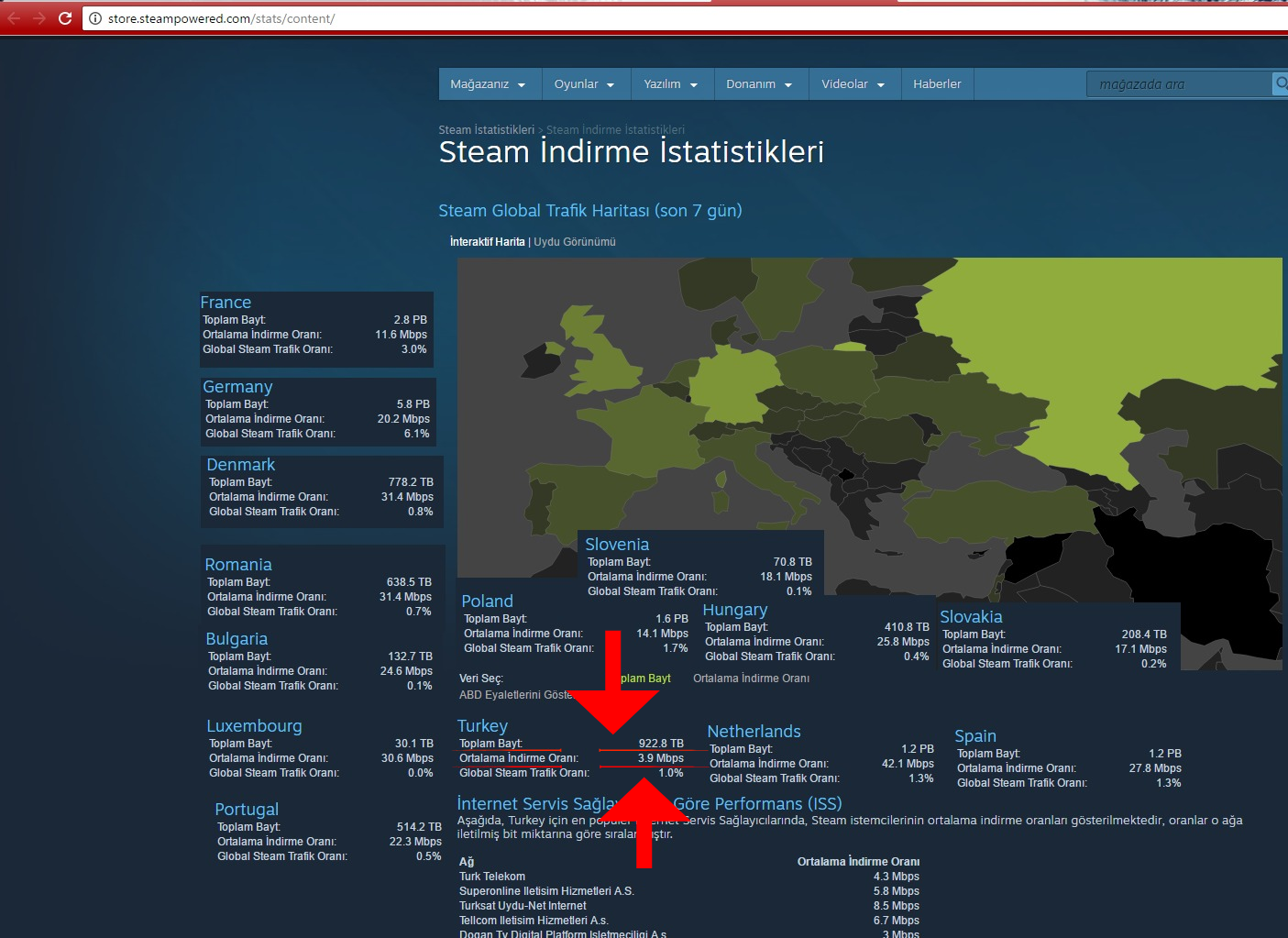This screenshot has width=1288, height=938.
Task: Click the Turk Telekom 4.3 Mbps value
Action: coord(897,877)
